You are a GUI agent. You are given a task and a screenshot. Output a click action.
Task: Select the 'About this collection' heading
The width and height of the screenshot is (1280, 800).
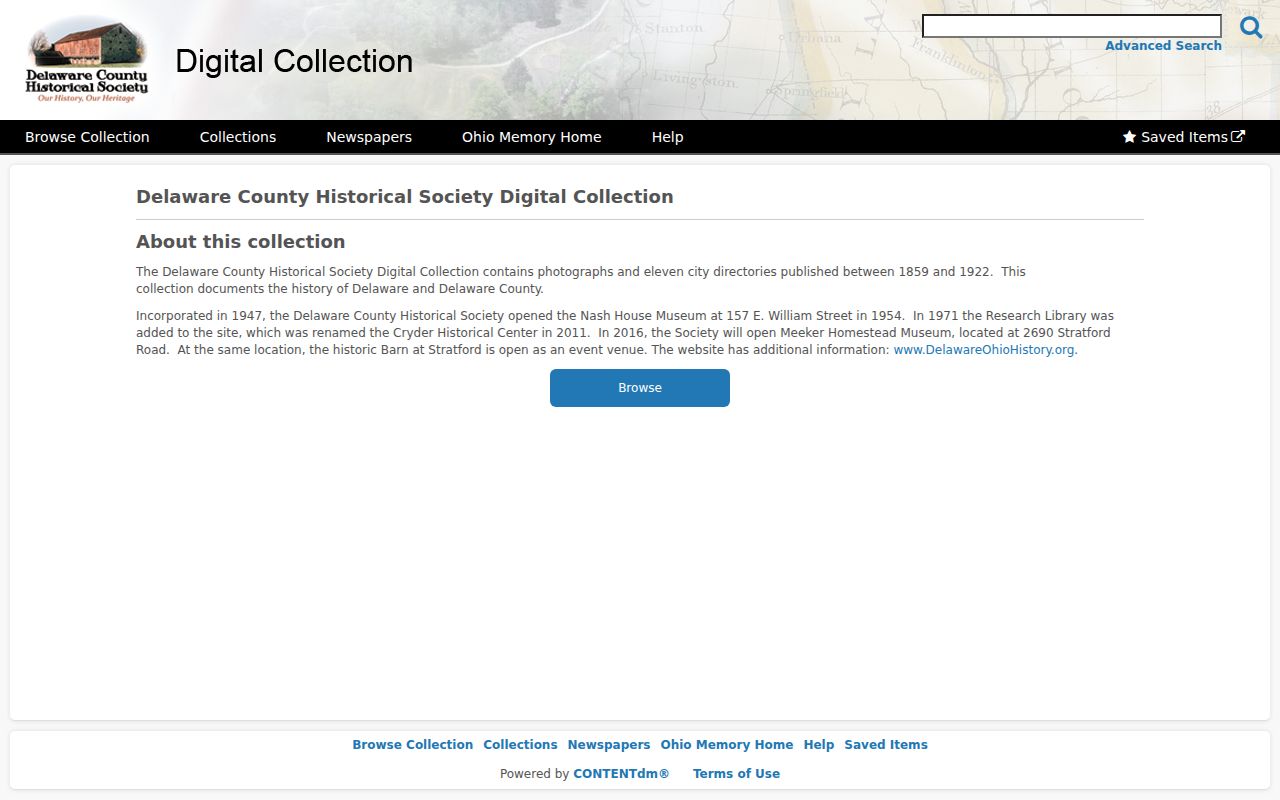pyautogui.click(x=241, y=242)
